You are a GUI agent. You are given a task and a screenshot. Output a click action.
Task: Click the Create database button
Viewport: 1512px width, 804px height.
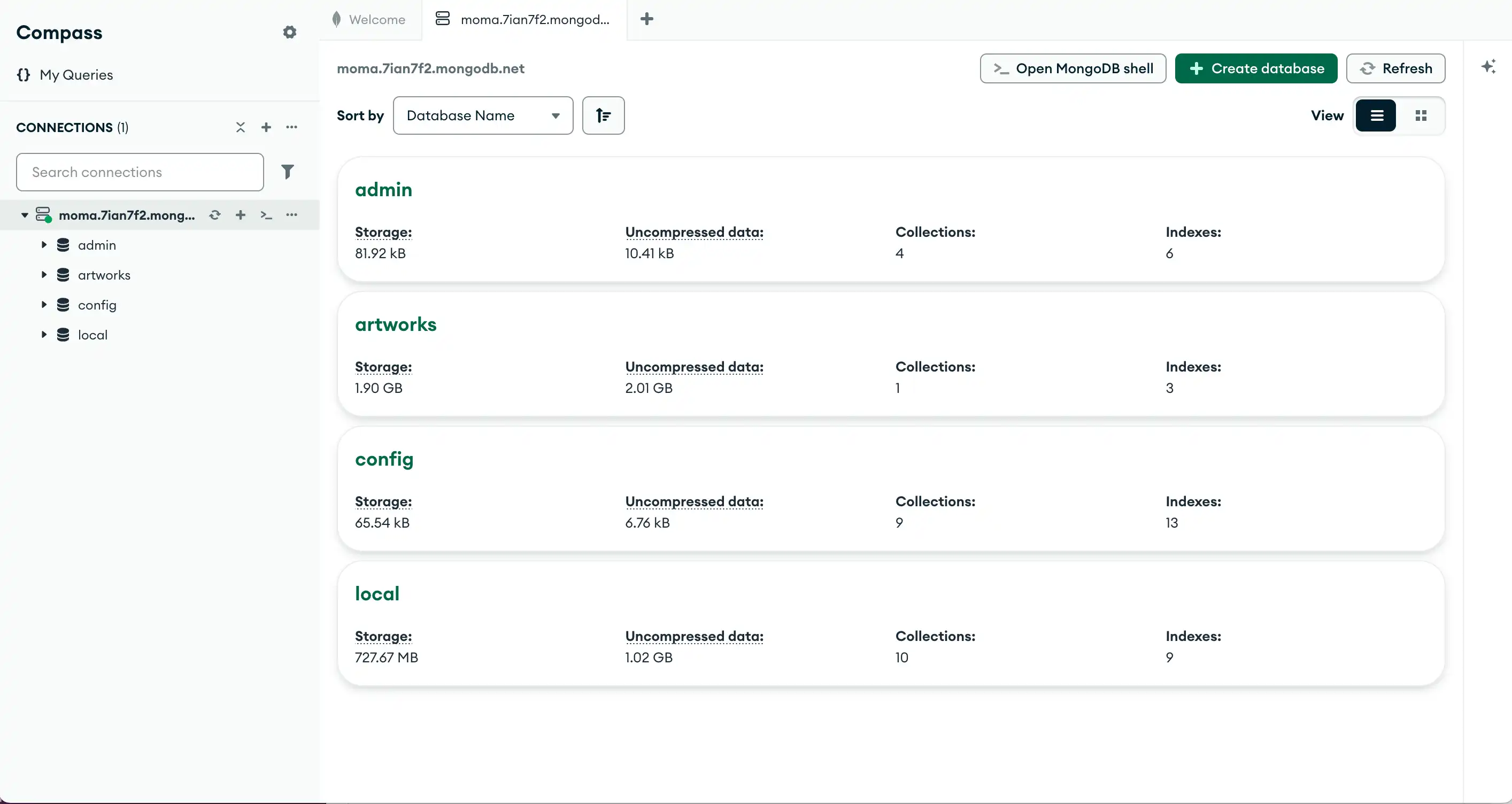tap(1255, 68)
